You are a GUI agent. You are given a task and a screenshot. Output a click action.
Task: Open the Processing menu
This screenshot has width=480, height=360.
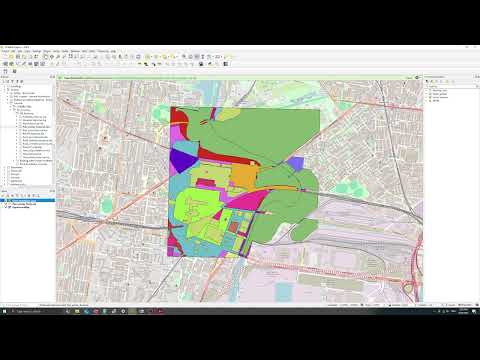pyautogui.click(x=103, y=51)
